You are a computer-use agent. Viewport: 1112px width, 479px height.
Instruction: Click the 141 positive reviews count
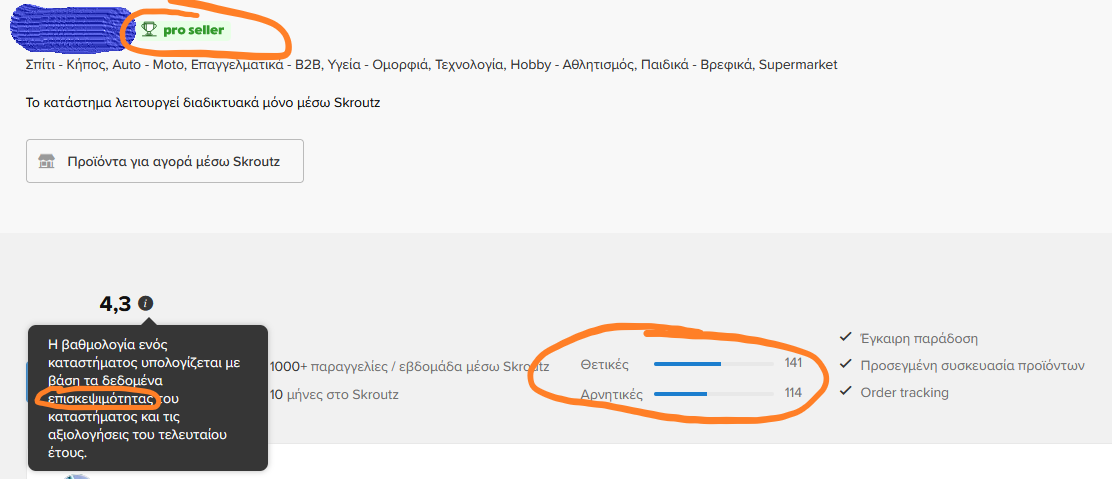coord(793,363)
